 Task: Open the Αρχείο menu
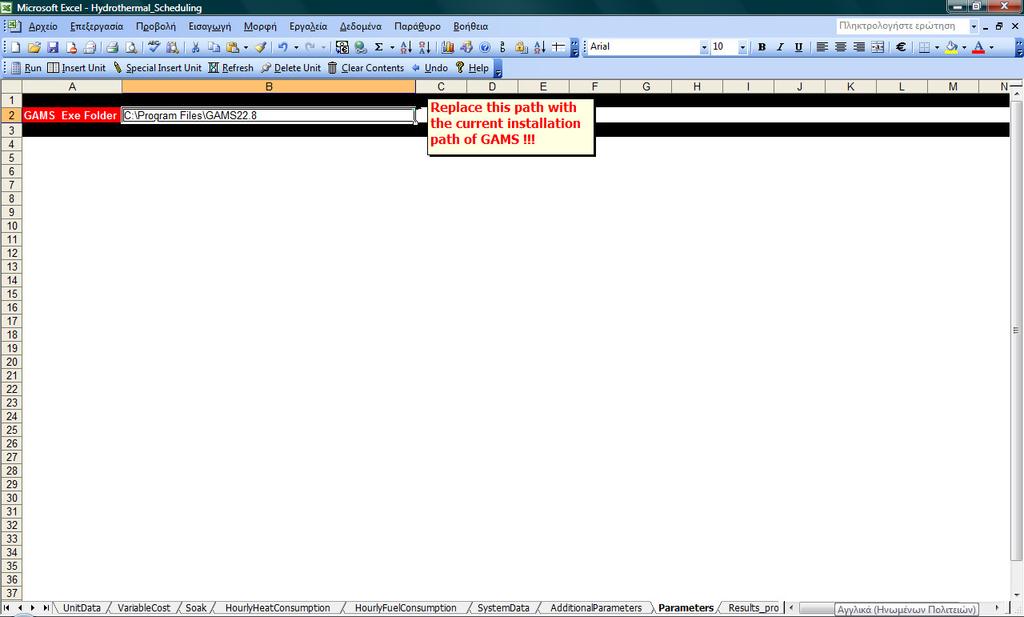pyautogui.click(x=43, y=26)
